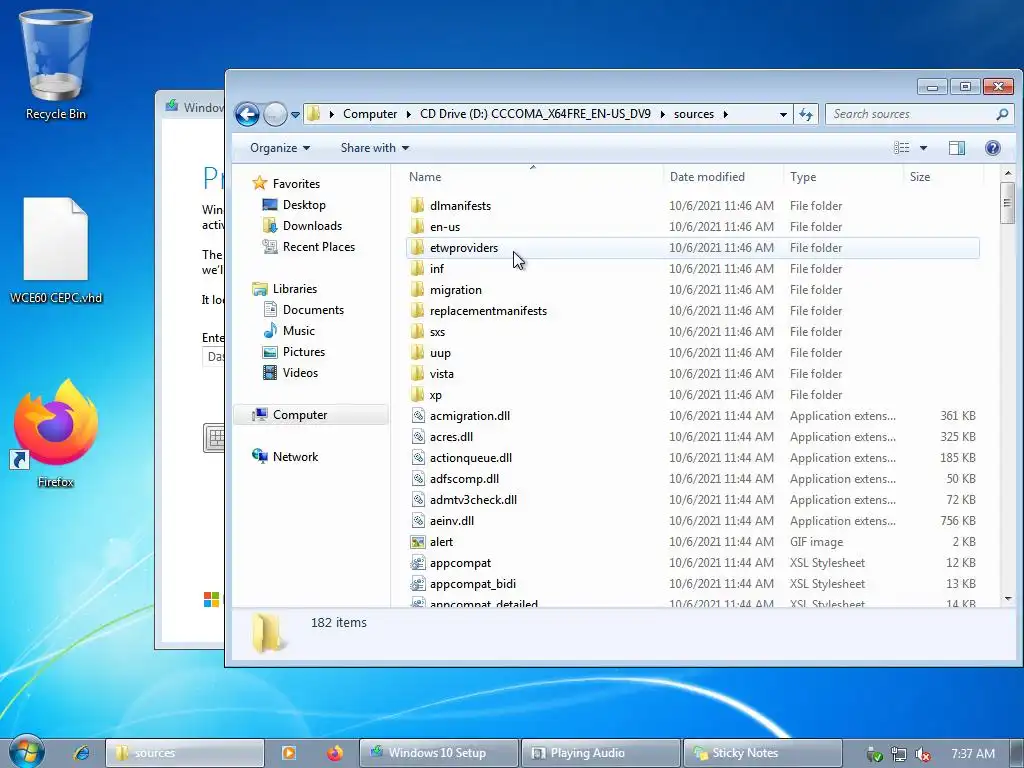1024x768 pixels.
Task: Select the alert GIF image icon
Action: (x=417, y=541)
